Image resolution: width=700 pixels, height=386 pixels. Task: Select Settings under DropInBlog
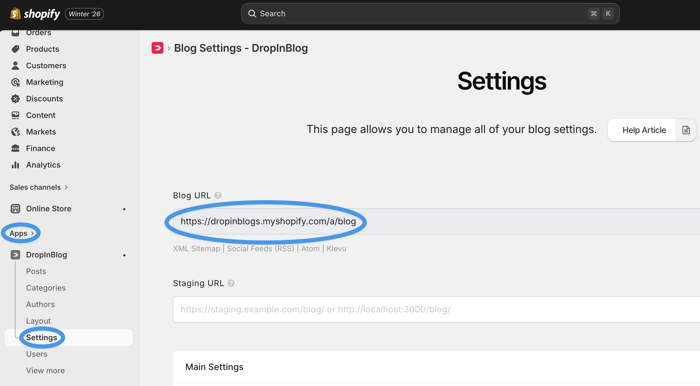coord(42,337)
